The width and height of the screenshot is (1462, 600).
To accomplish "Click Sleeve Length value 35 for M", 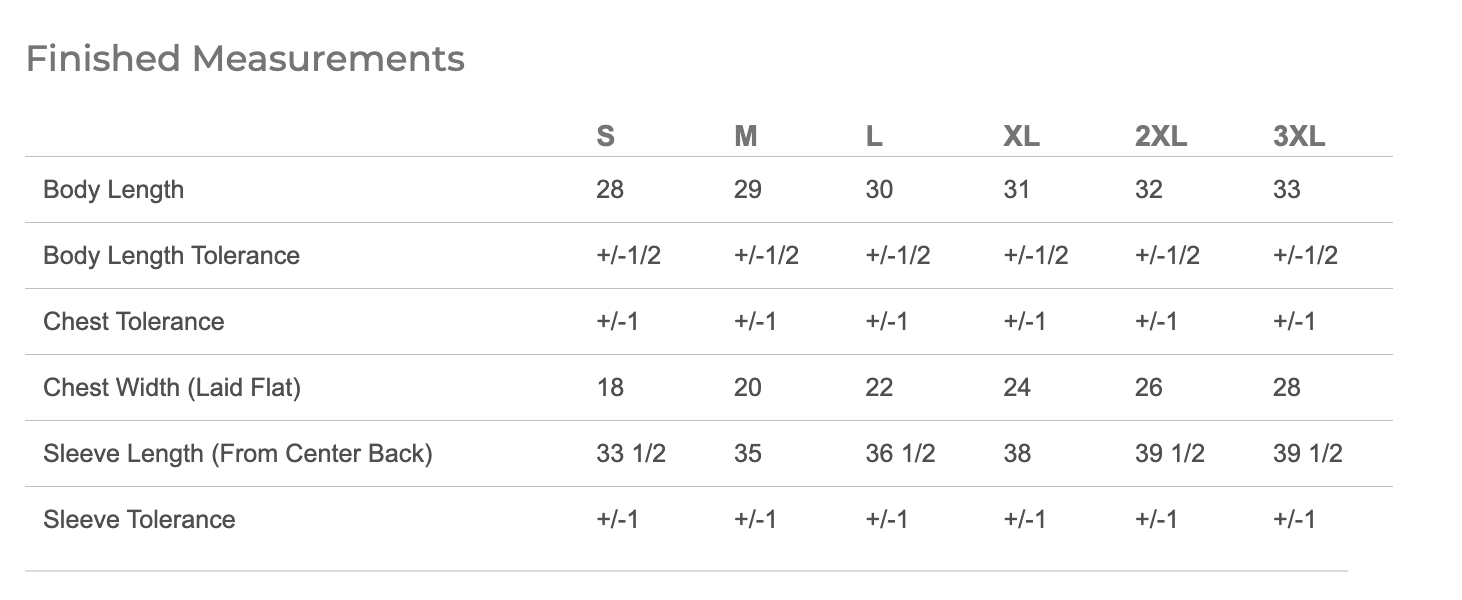I will point(748,454).
